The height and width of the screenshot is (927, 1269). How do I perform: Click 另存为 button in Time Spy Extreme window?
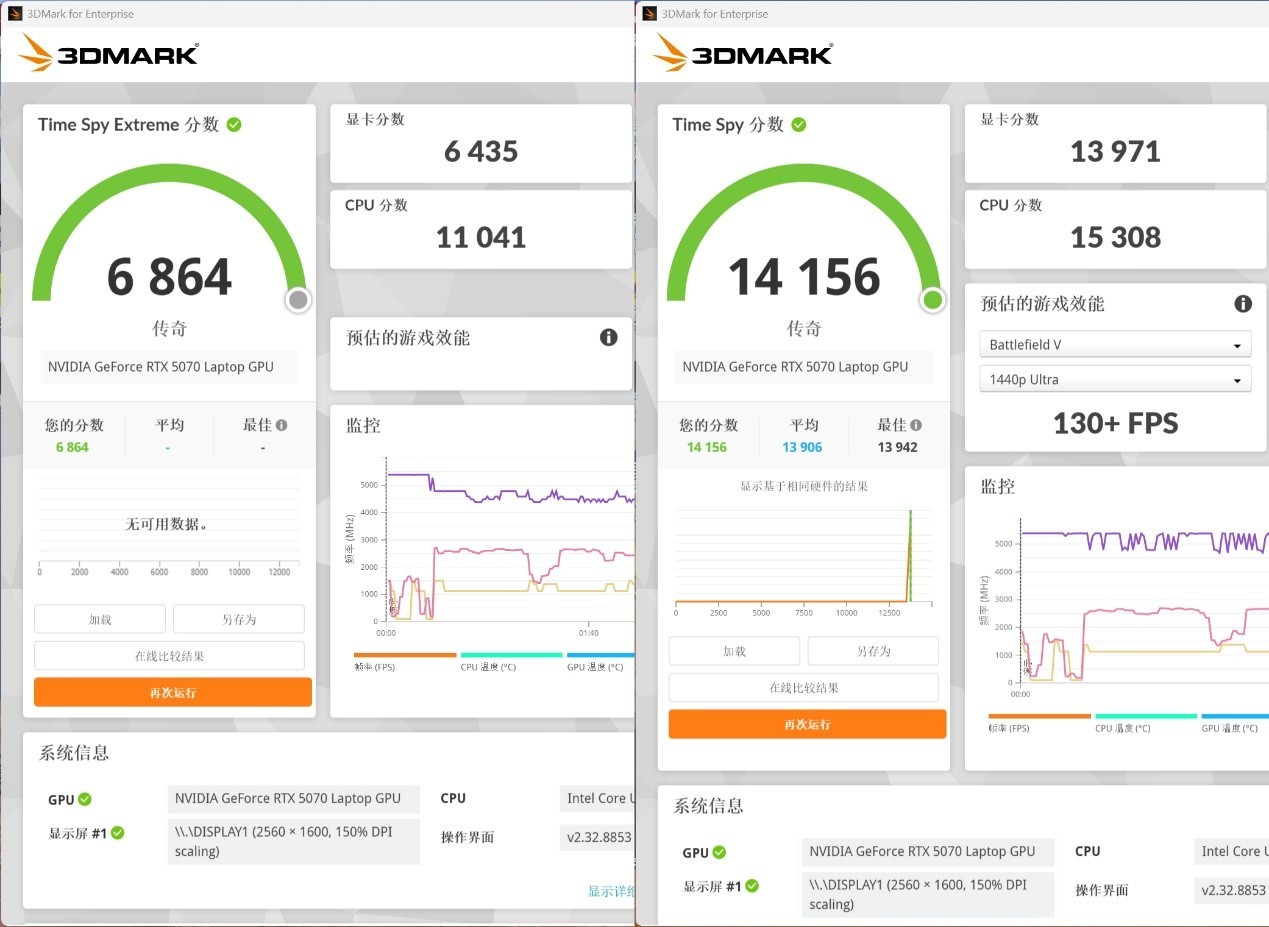point(239,619)
